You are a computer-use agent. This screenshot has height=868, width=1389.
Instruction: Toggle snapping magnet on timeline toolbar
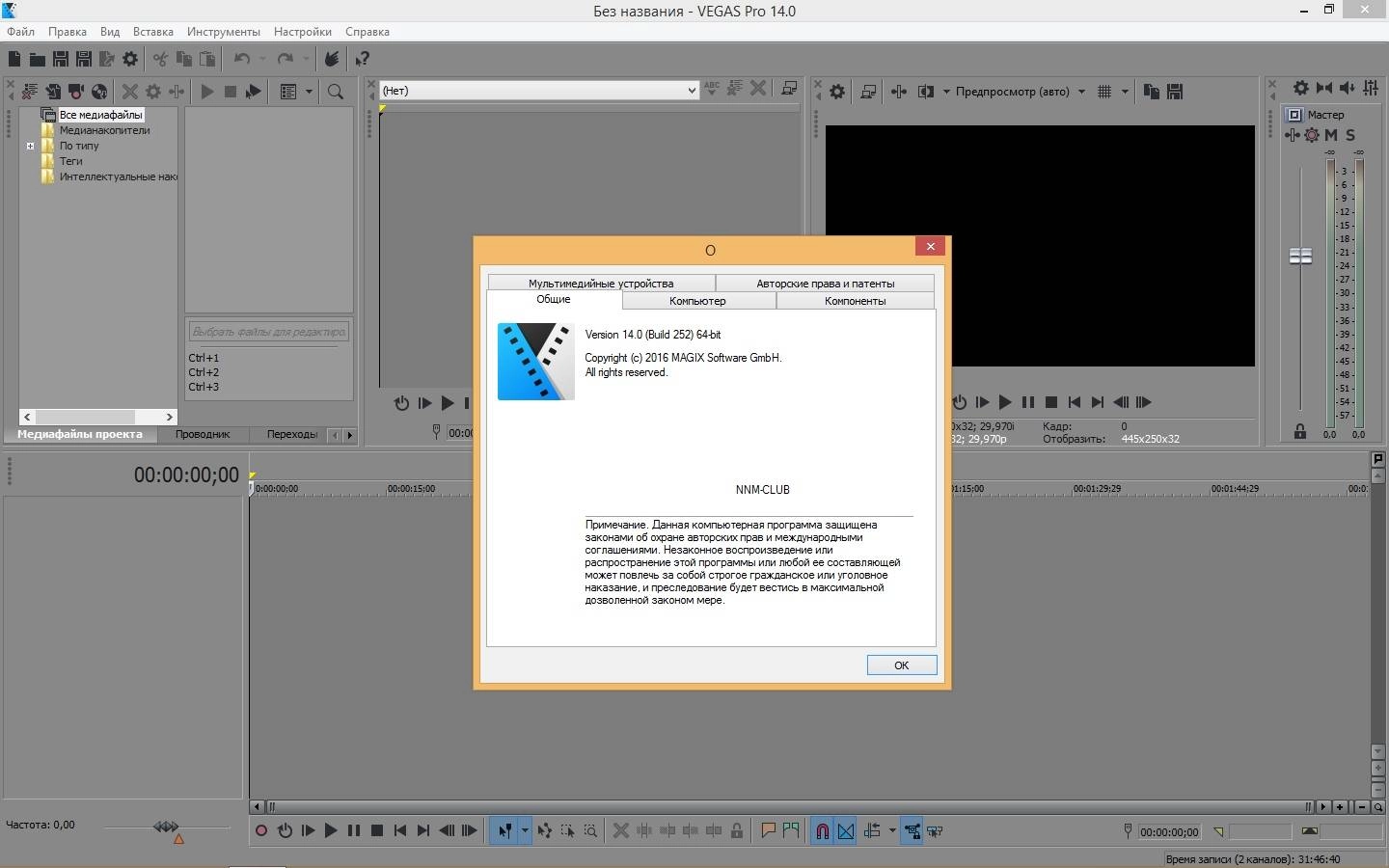tap(822, 830)
